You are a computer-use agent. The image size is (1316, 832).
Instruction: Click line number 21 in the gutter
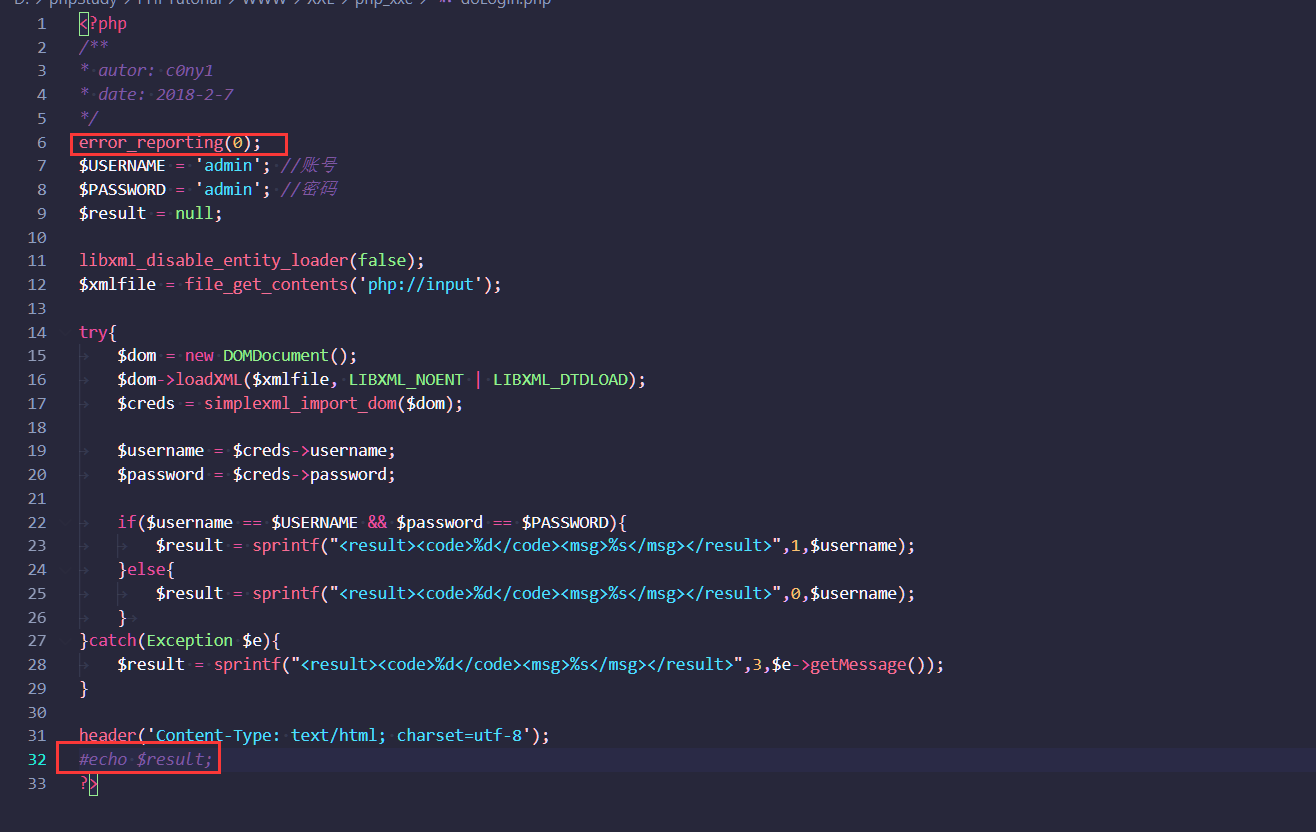pyautogui.click(x=37, y=499)
